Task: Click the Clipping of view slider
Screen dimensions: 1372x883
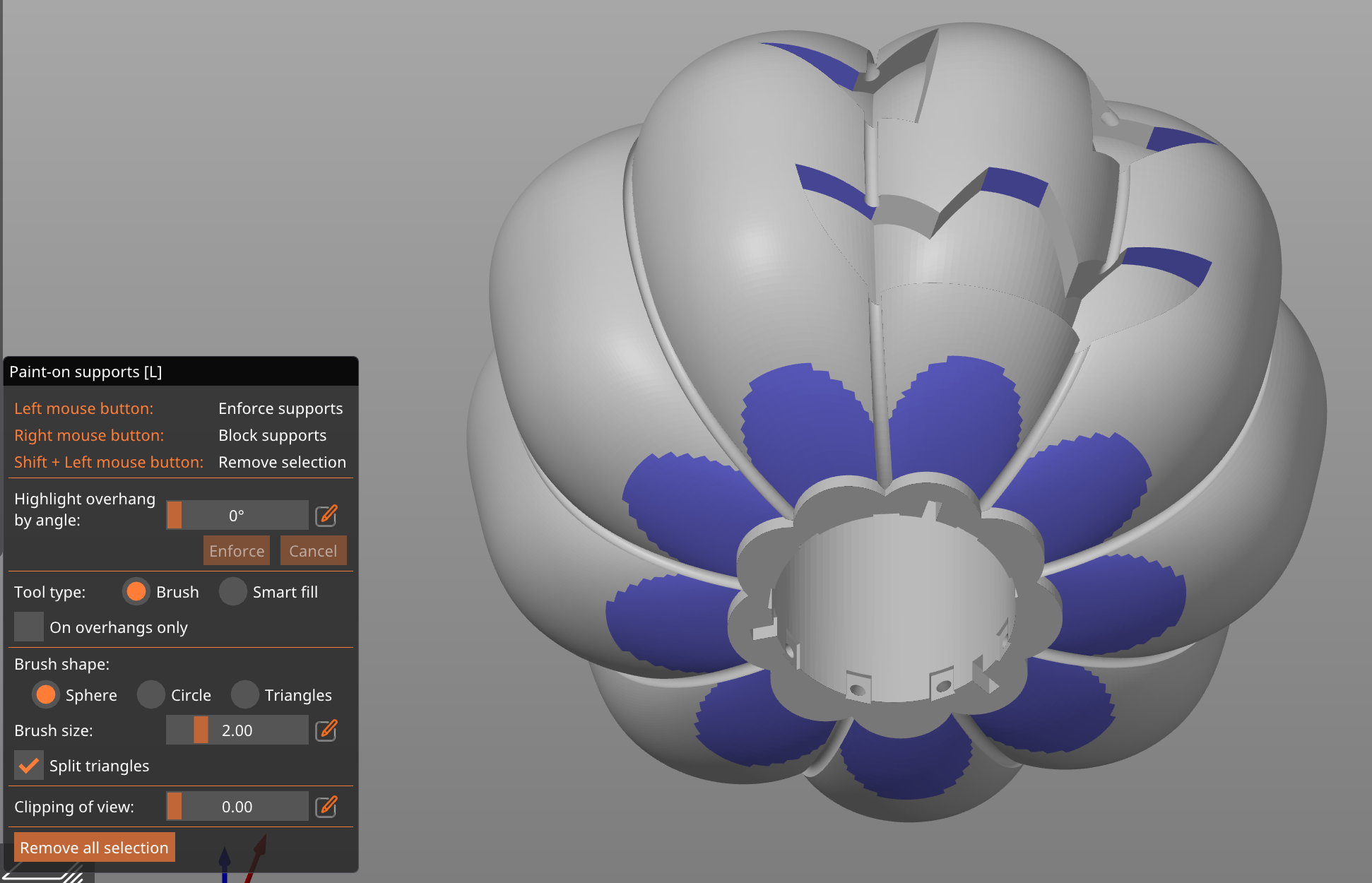Action: 237,806
